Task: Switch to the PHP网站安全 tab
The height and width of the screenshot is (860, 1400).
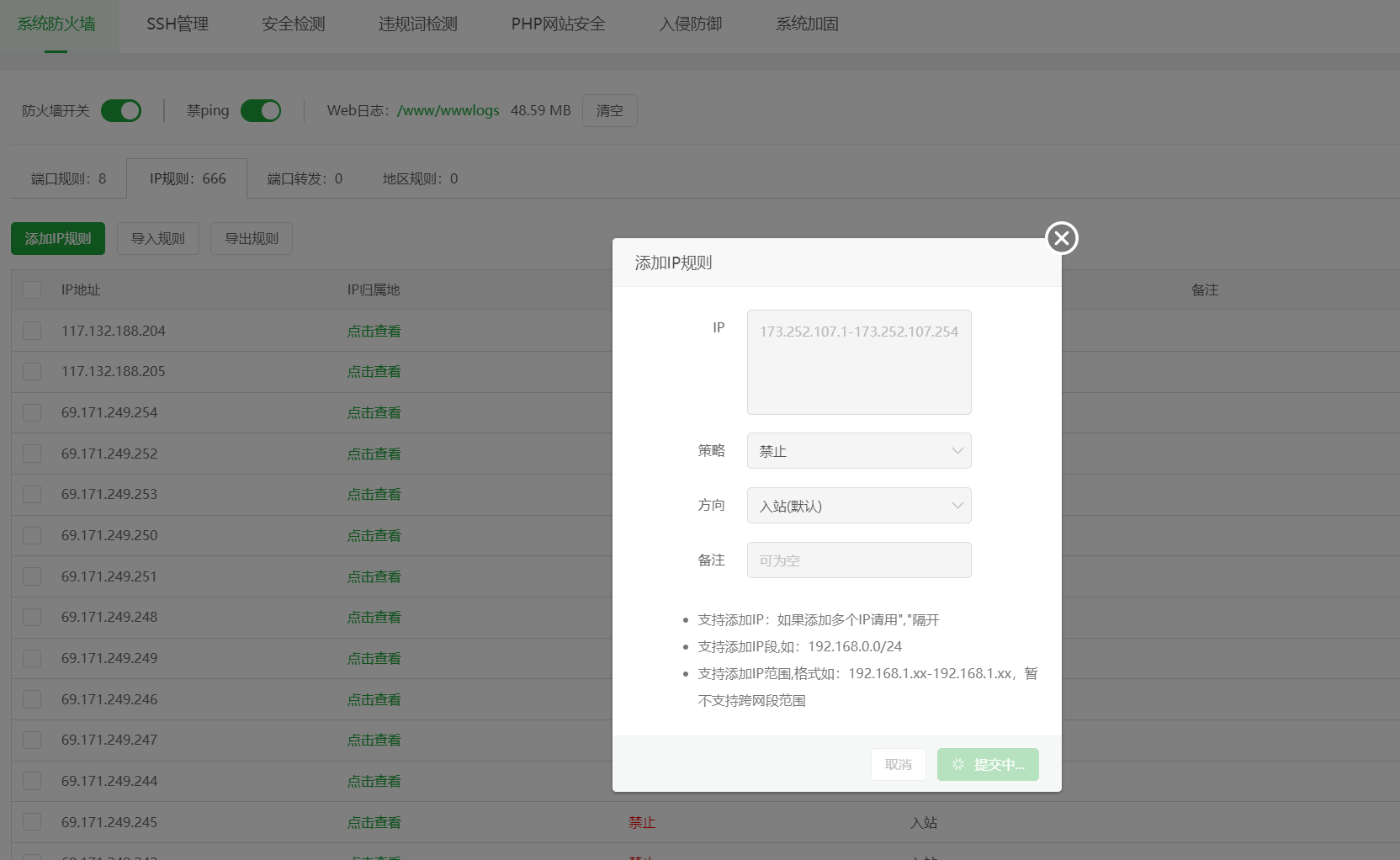Action: (x=559, y=24)
